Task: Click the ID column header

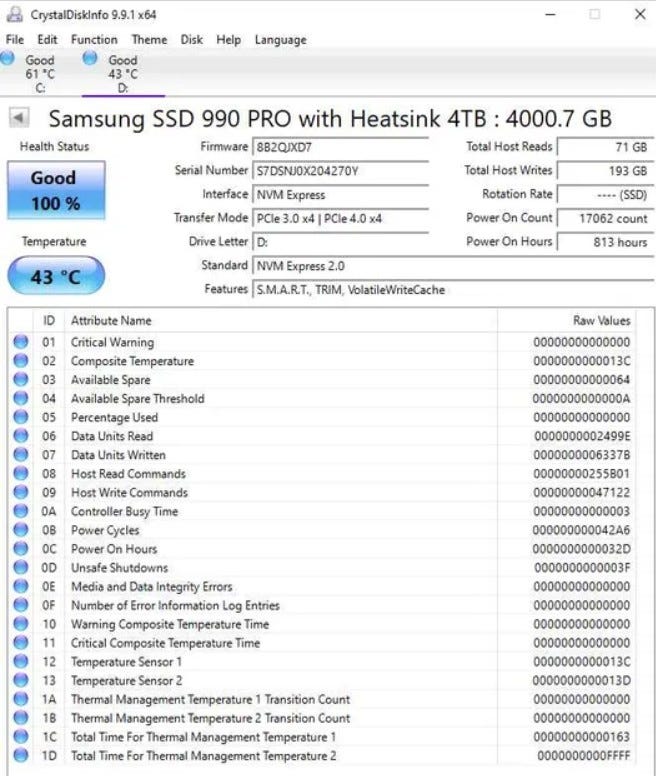Action: (48, 321)
